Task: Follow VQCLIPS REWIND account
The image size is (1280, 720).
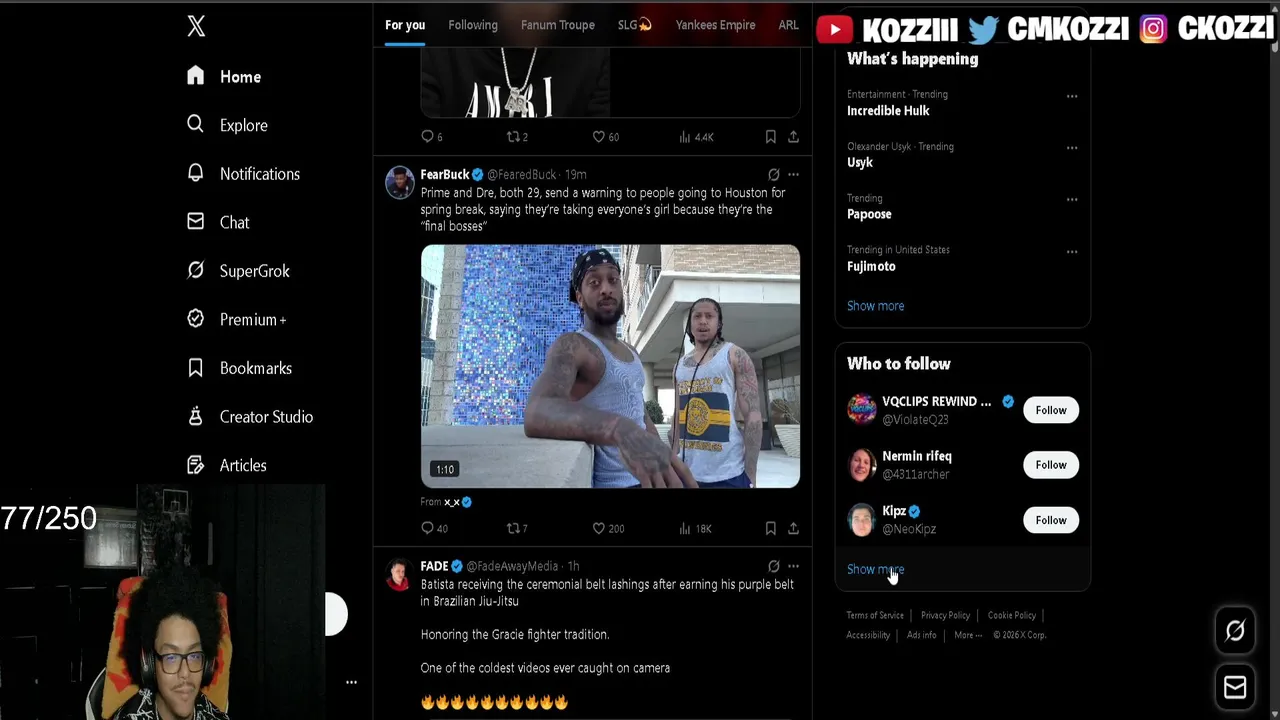Action: 1051,410
